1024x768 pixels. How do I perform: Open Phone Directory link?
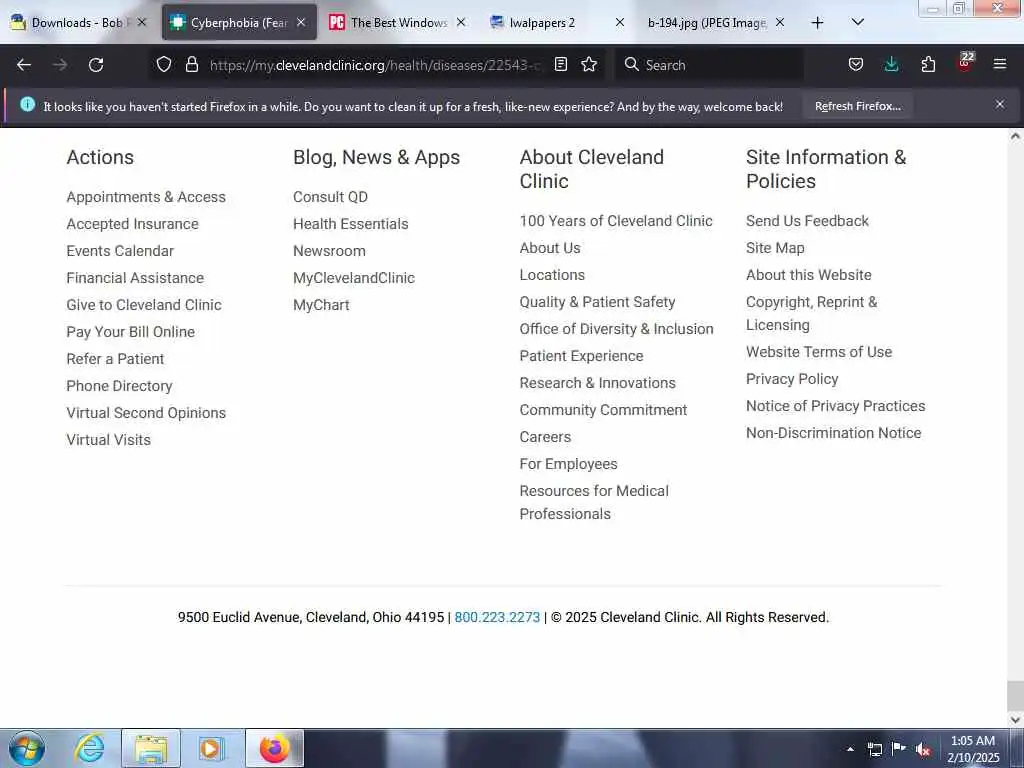click(x=120, y=386)
